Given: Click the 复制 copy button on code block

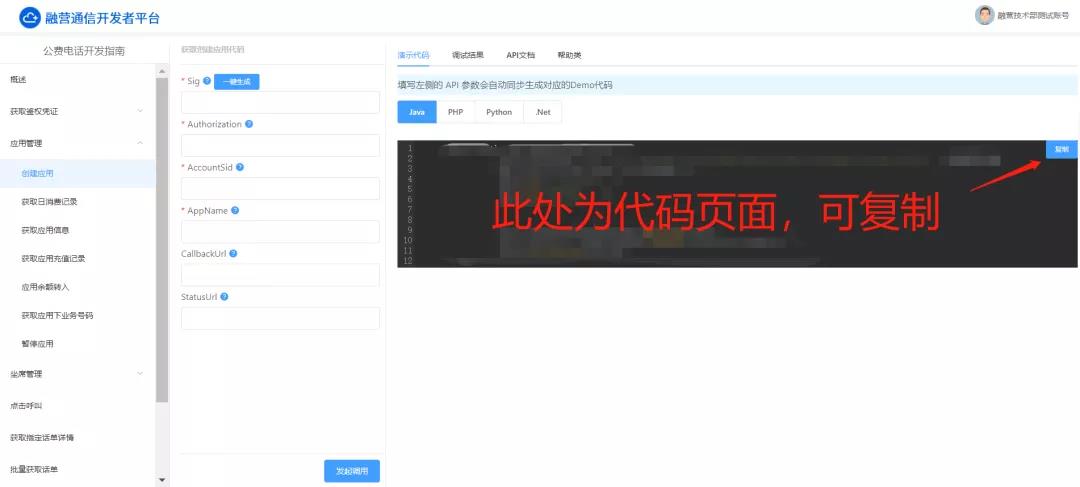Looking at the screenshot, I should pyautogui.click(x=1061, y=149).
